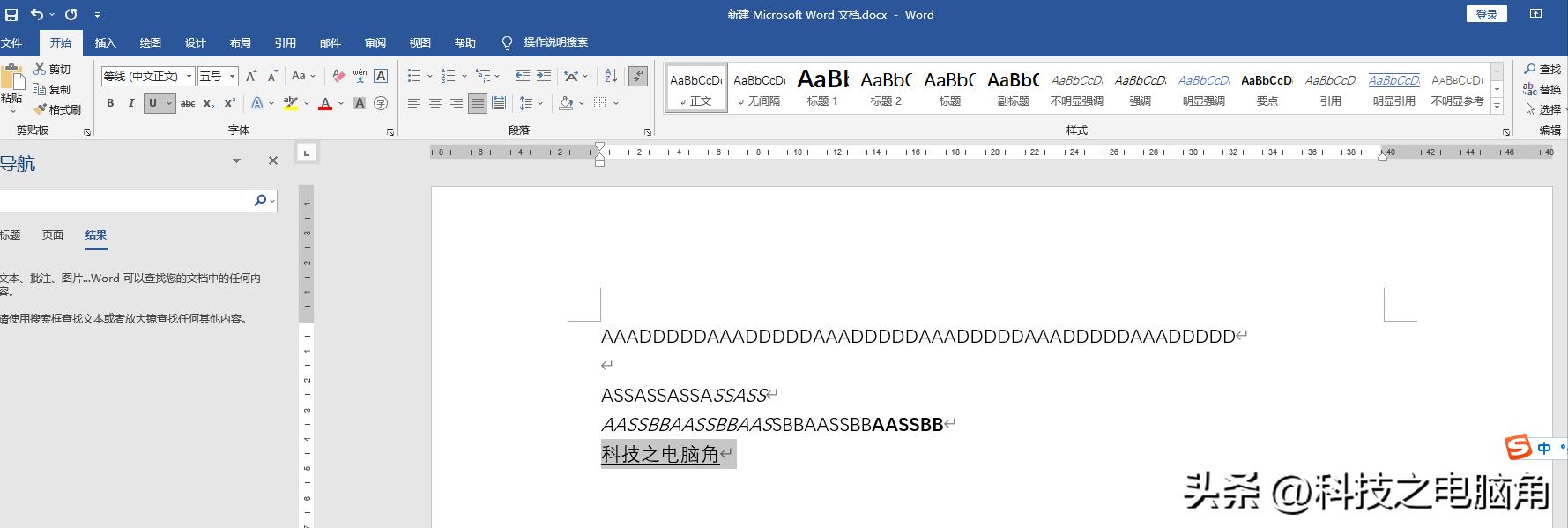1568x528 pixels.
Task: Center align the text
Action: (x=435, y=103)
